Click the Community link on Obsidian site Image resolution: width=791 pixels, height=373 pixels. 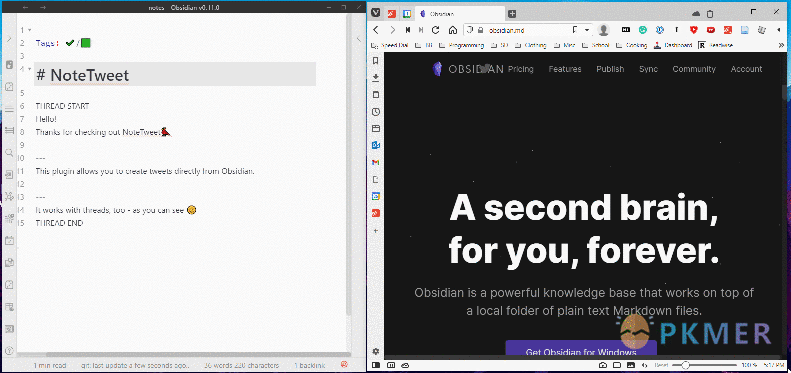pyautogui.click(x=694, y=69)
